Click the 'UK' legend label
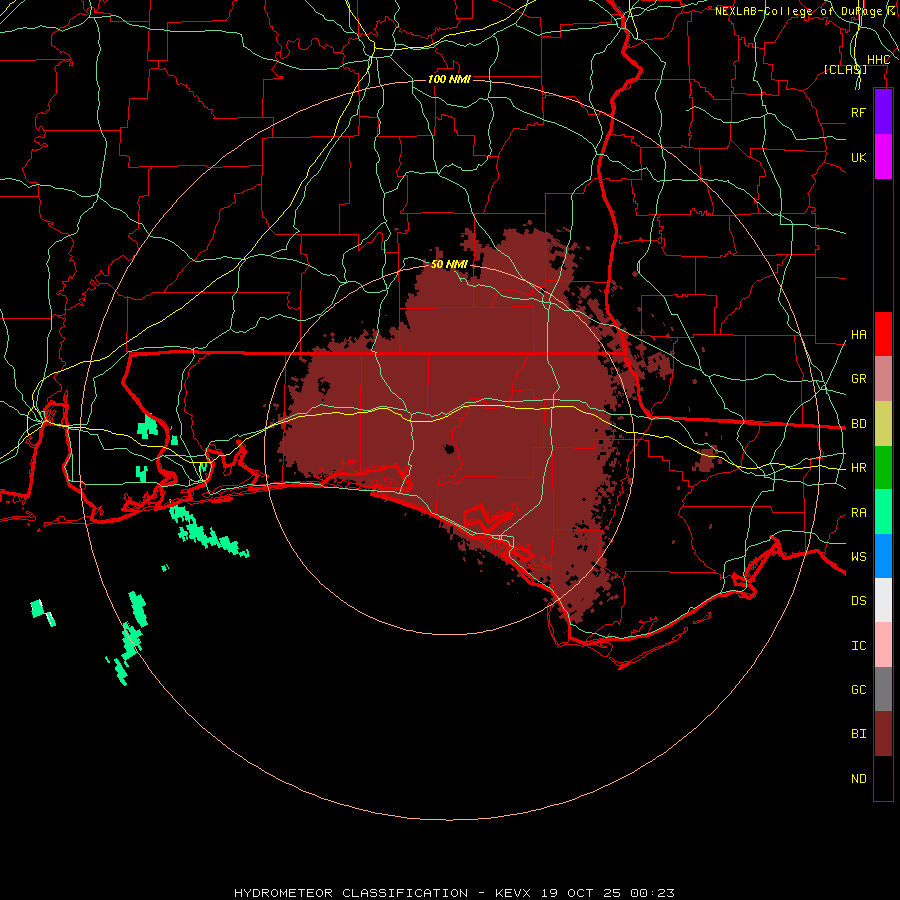The image size is (900, 900). point(858,157)
